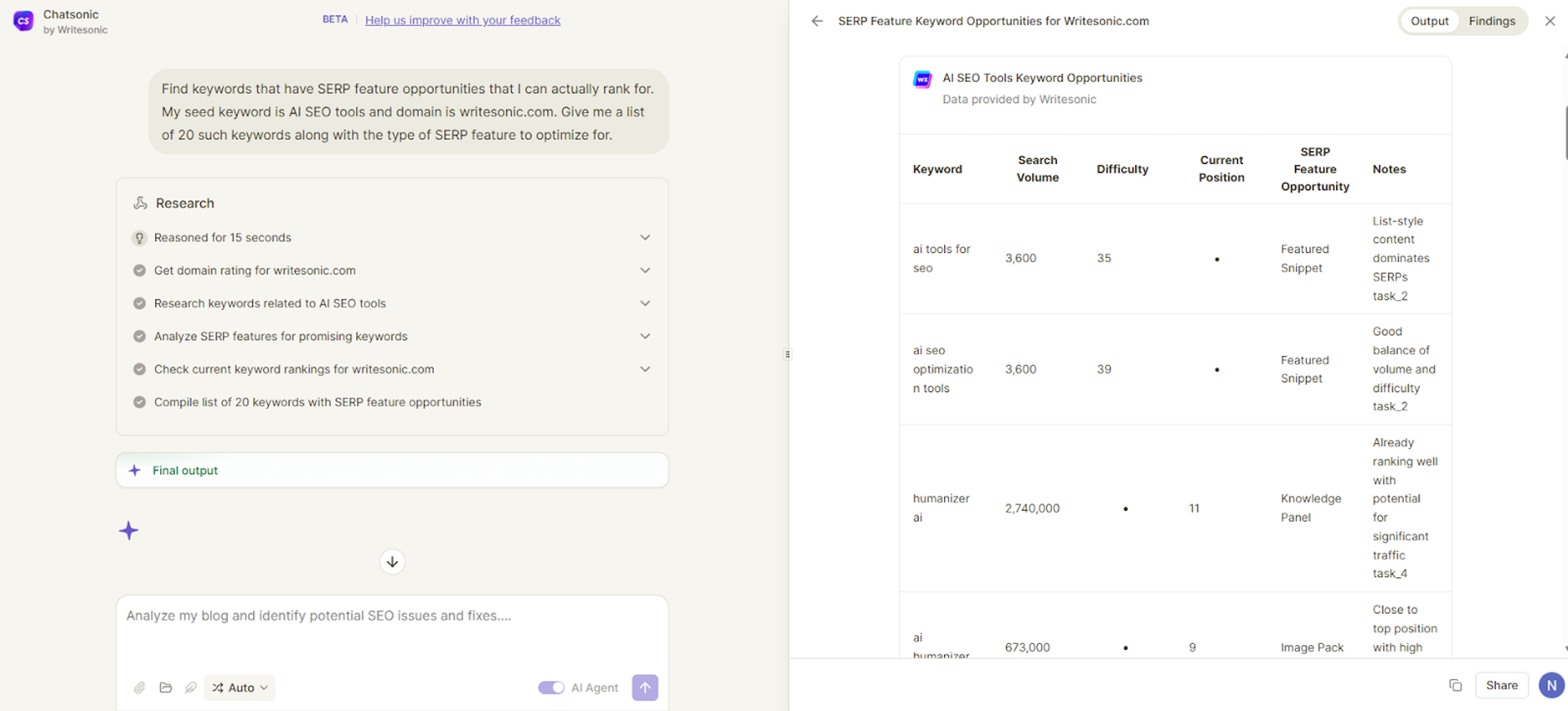Click difficulty value 39
This screenshot has height=711, width=1568.
click(x=1104, y=369)
